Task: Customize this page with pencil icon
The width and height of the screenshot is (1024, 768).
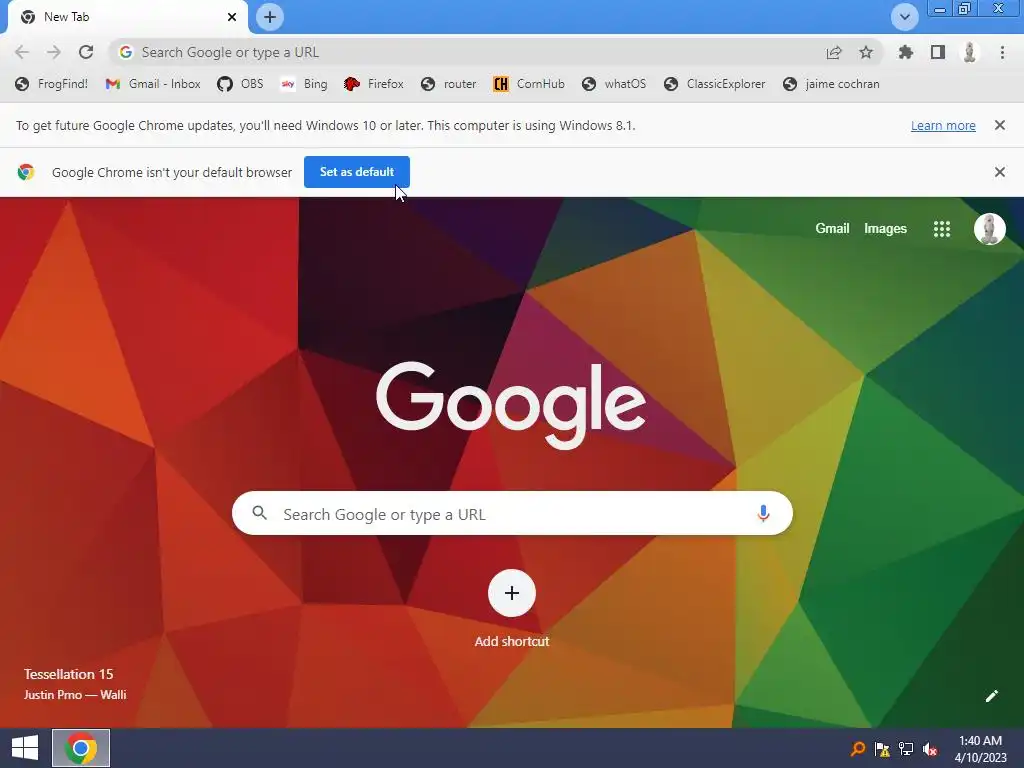Action: 991,696
